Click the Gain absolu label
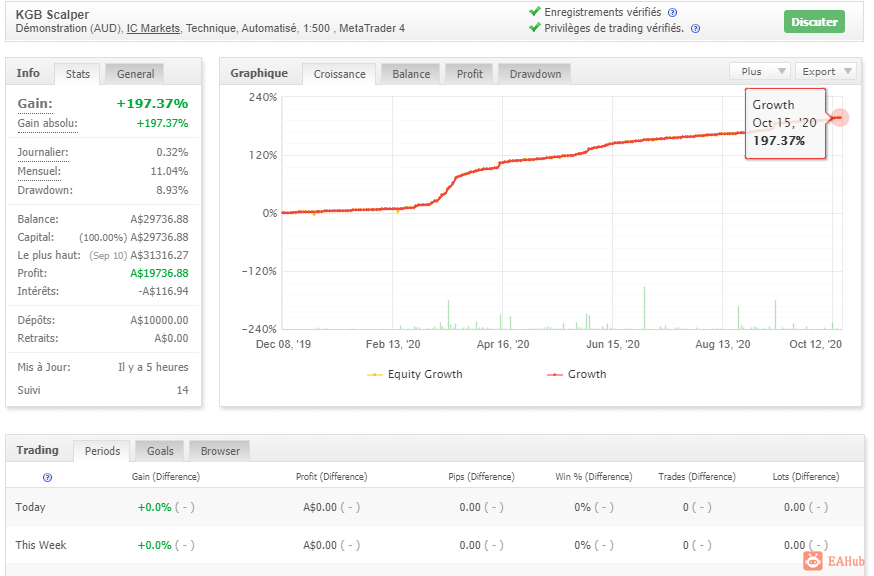 [47, 123]
